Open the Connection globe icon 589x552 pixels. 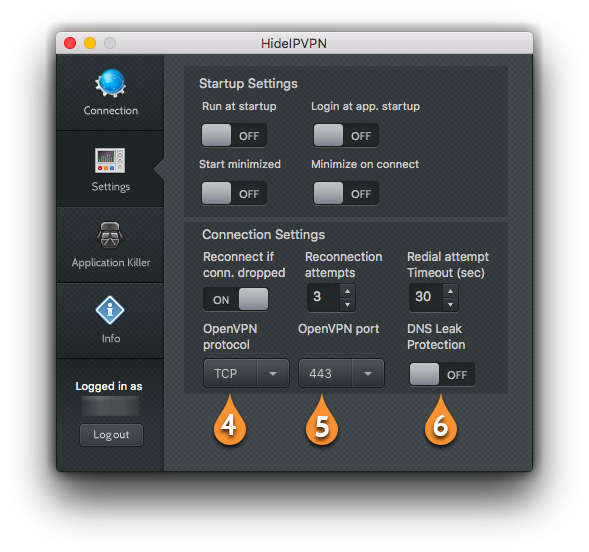pos(110,83)
